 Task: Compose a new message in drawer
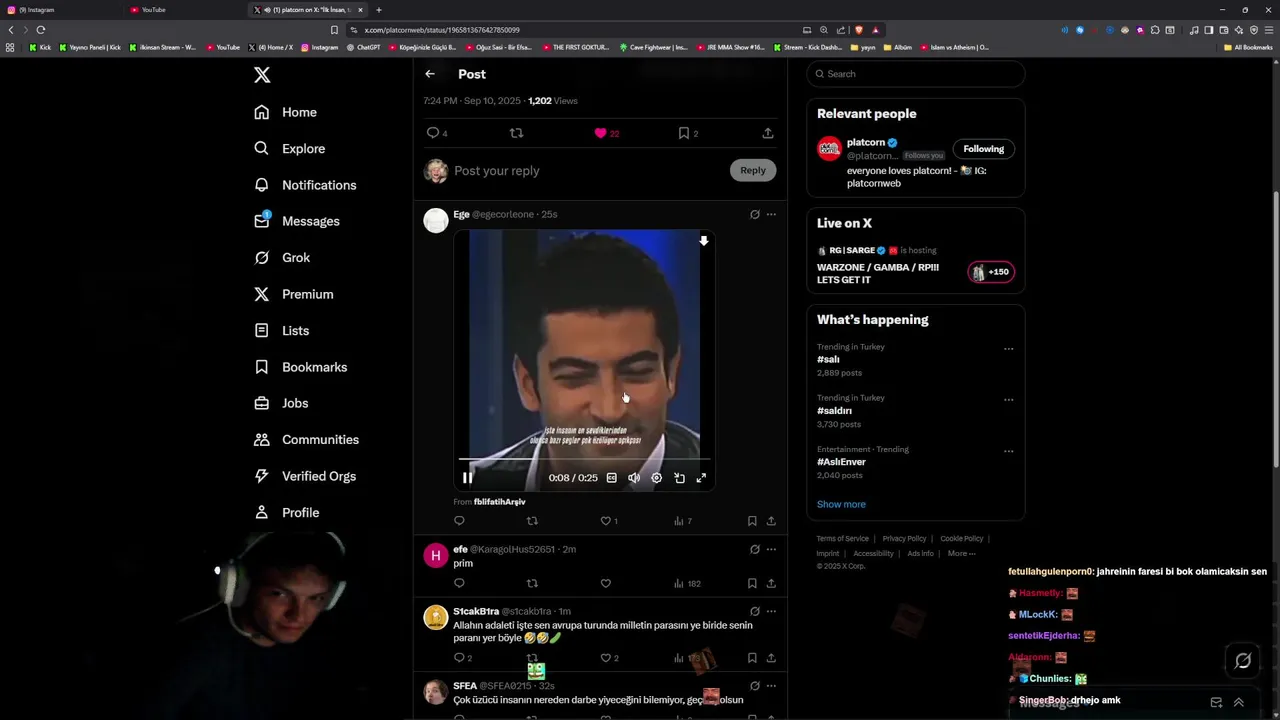click(x=1216, y=702)
